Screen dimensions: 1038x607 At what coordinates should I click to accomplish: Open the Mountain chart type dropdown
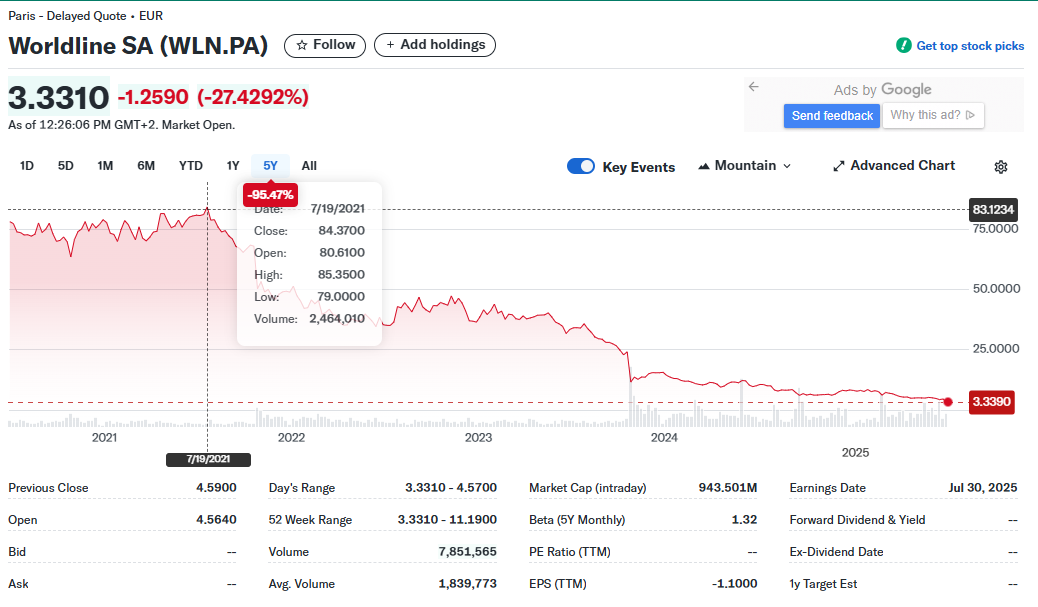coord(745,165)
